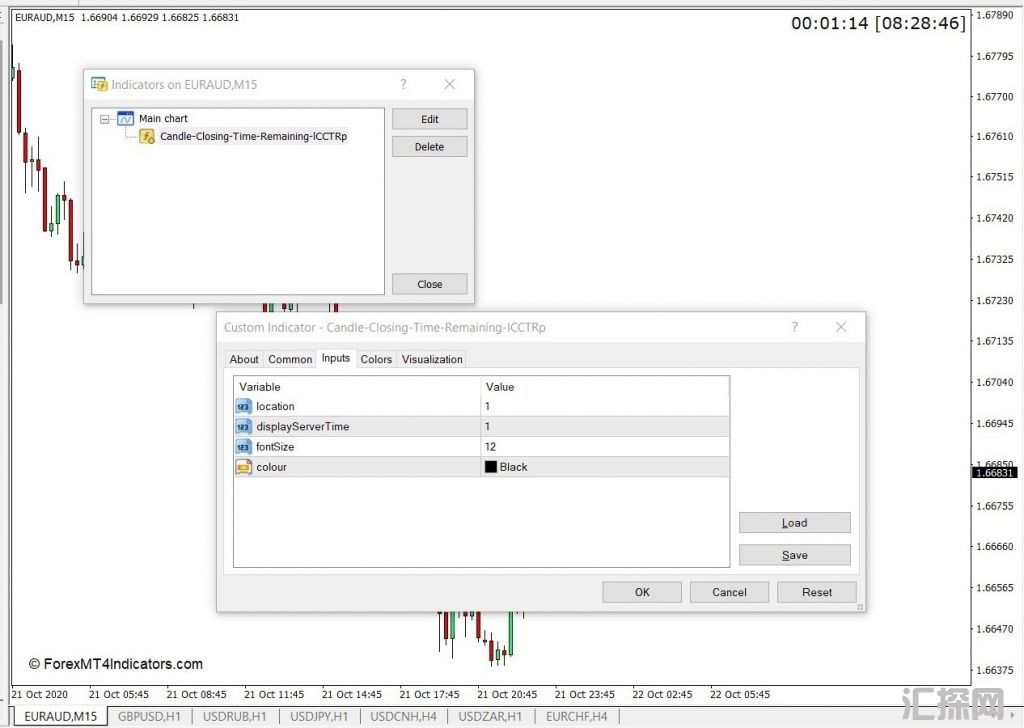This screenshot has width=1024, height=728.
Task: Click the location variable integer icon
Action: [243, 407]
